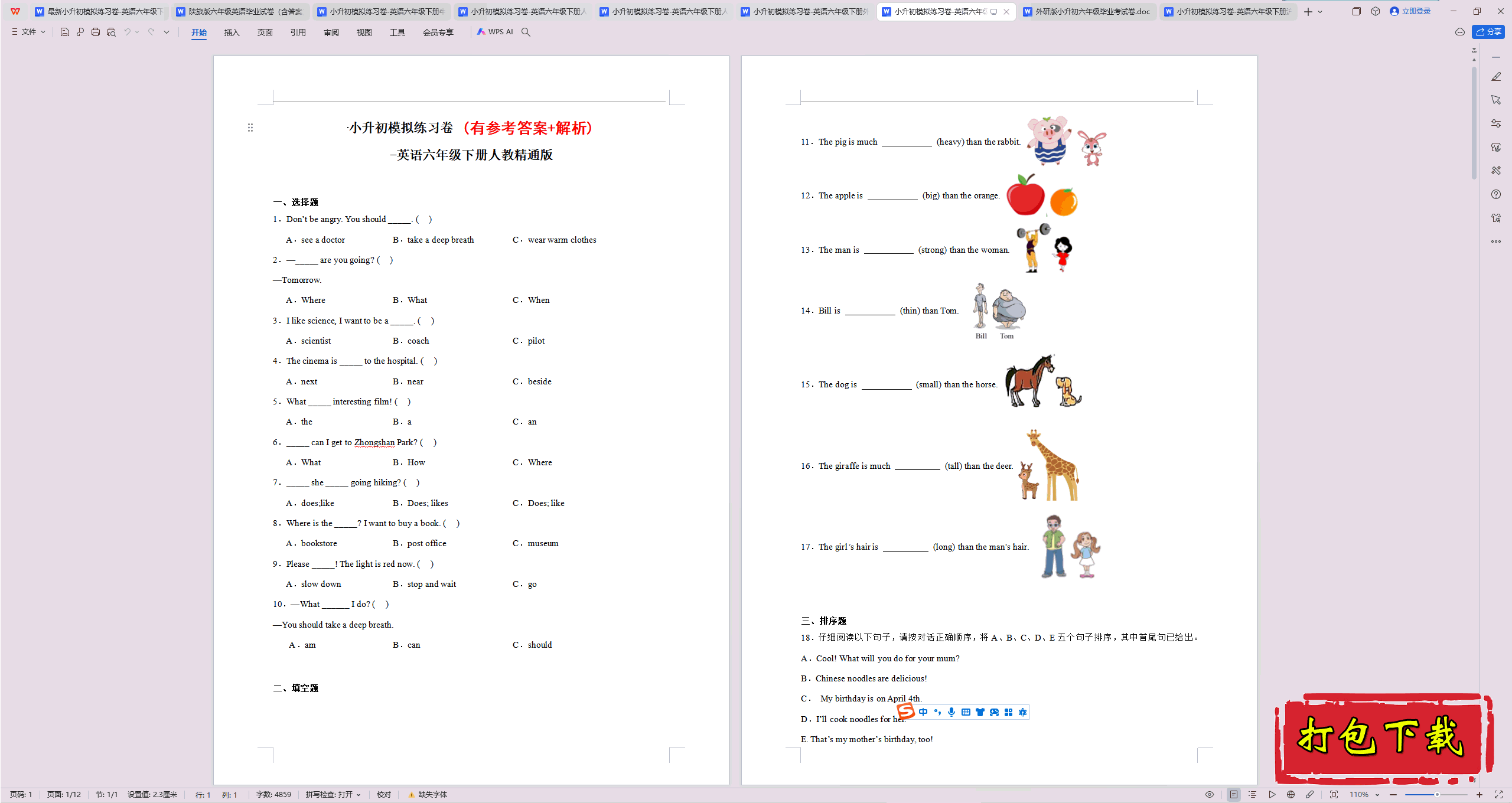Click the 立即登录 login button
The width and height of the screenshot is (1512, 803).
tap(1410, 11)
